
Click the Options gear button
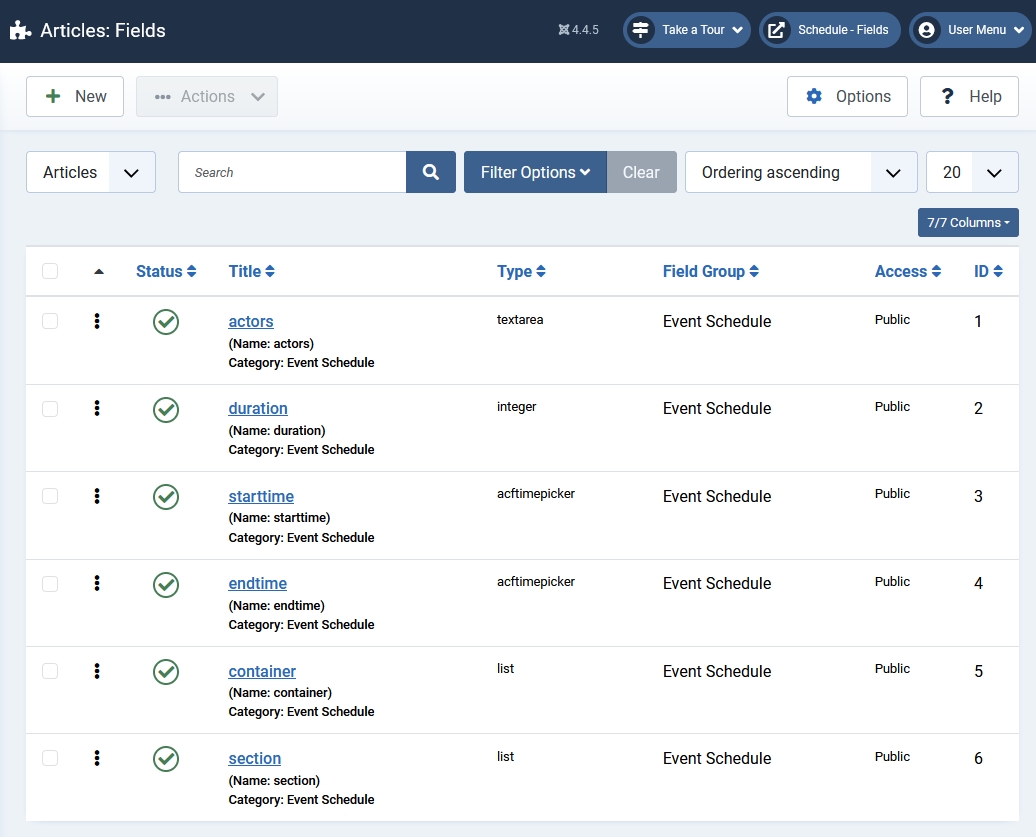[847, 96]
